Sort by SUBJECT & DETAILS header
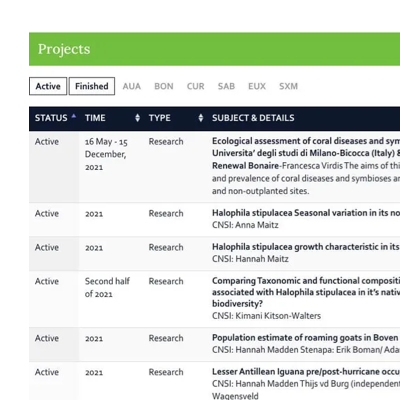 pyautogui.click(x=253, y=118)
